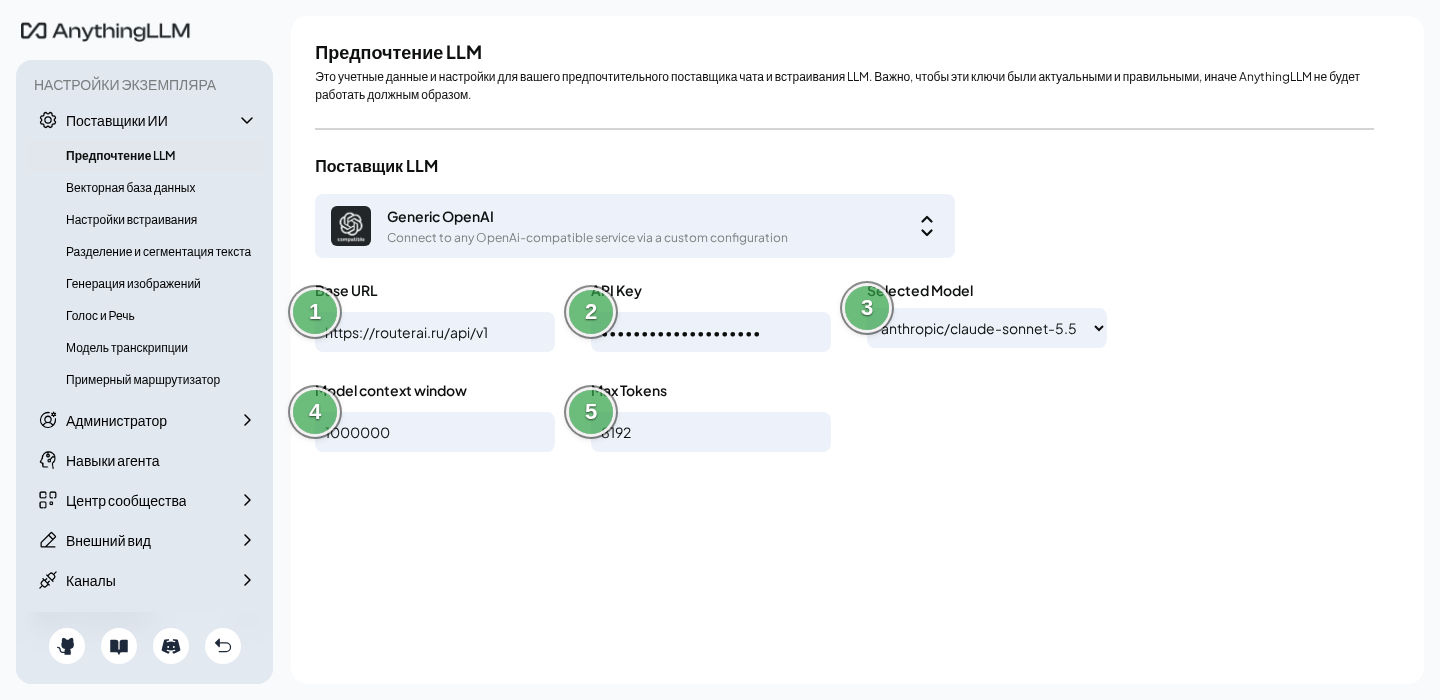
Task: Open the LLM provider selector up-down arrows
Action: pos(927,226)
